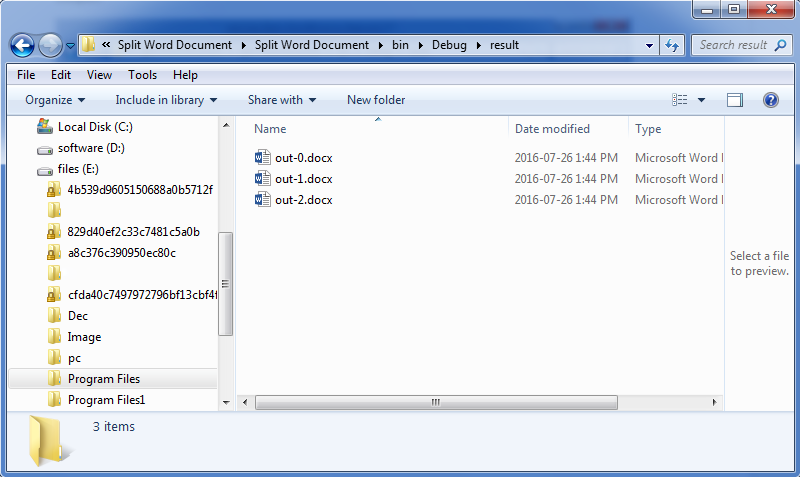
Task: Click the first Split Word Document breadcrumb
Action: (175, 45)
